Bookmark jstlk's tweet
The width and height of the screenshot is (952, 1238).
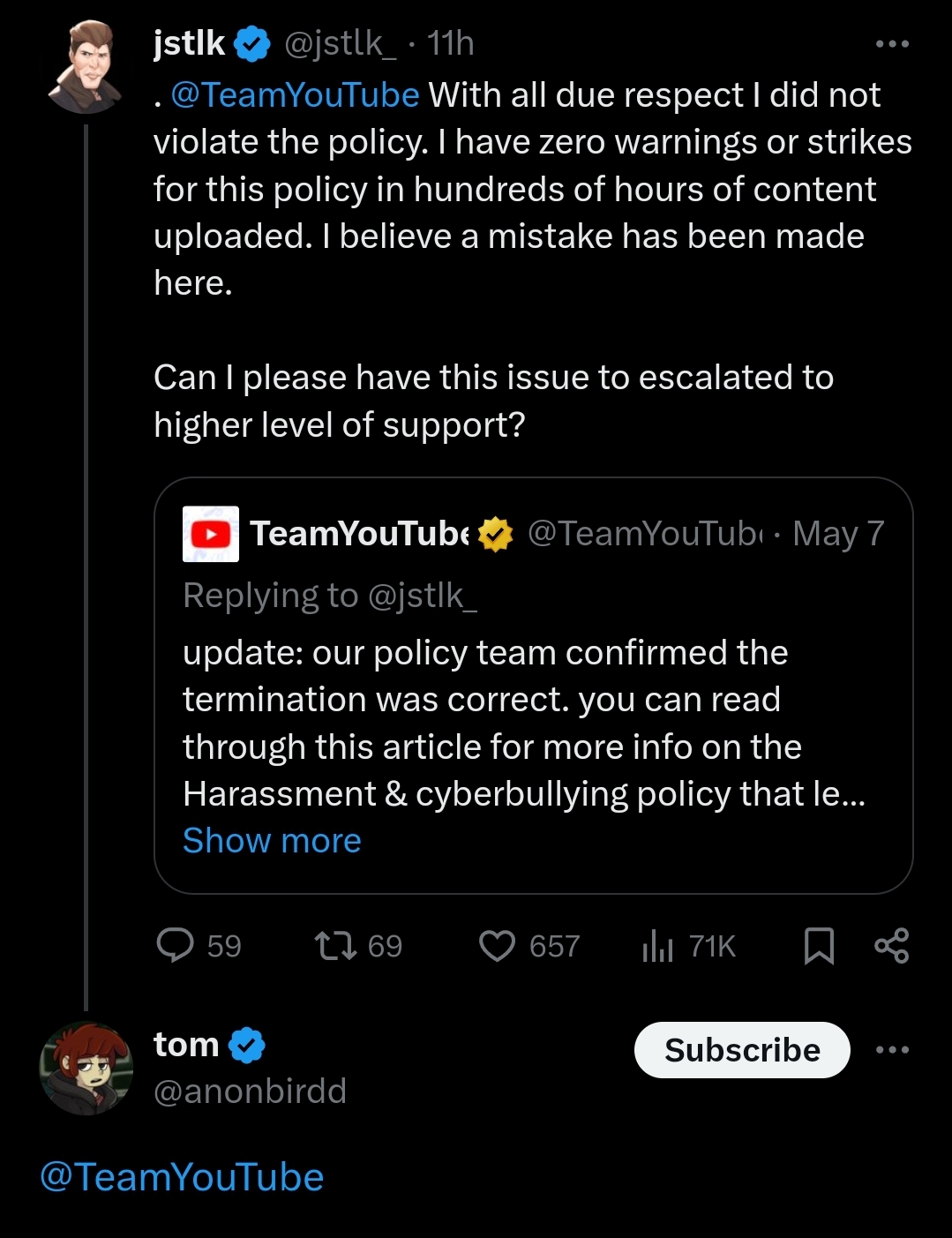(x=819, y=946)
